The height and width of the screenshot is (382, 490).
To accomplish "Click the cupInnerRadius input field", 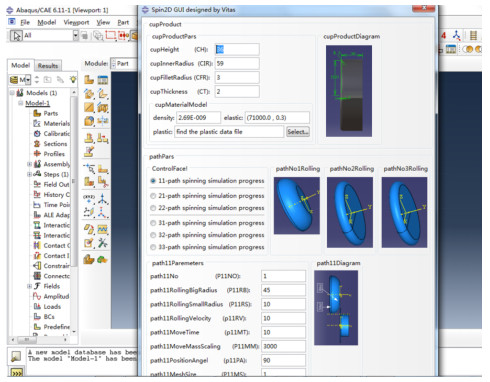I will click(237, 63).
